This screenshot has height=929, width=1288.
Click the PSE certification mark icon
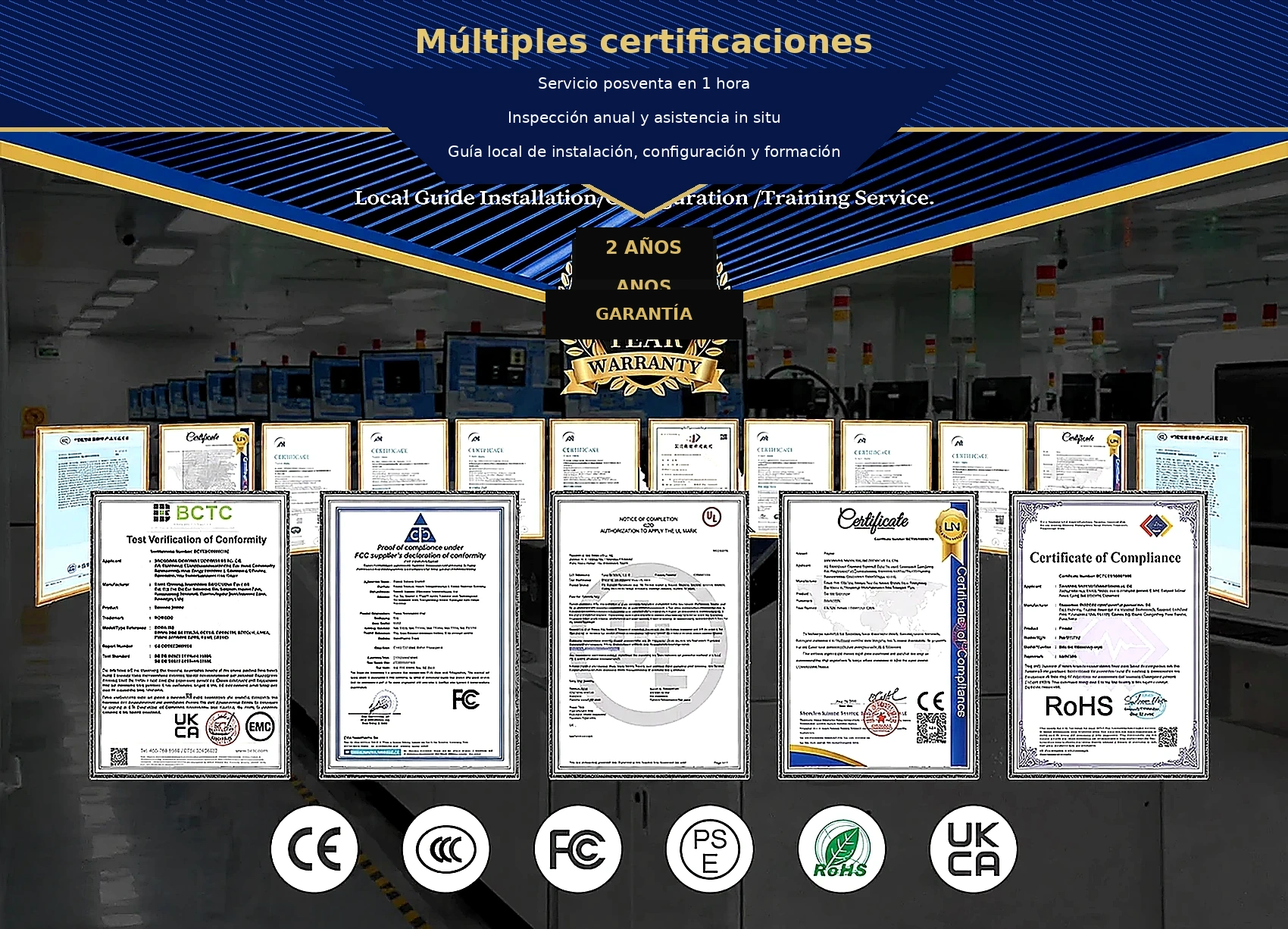coord(710,849)
